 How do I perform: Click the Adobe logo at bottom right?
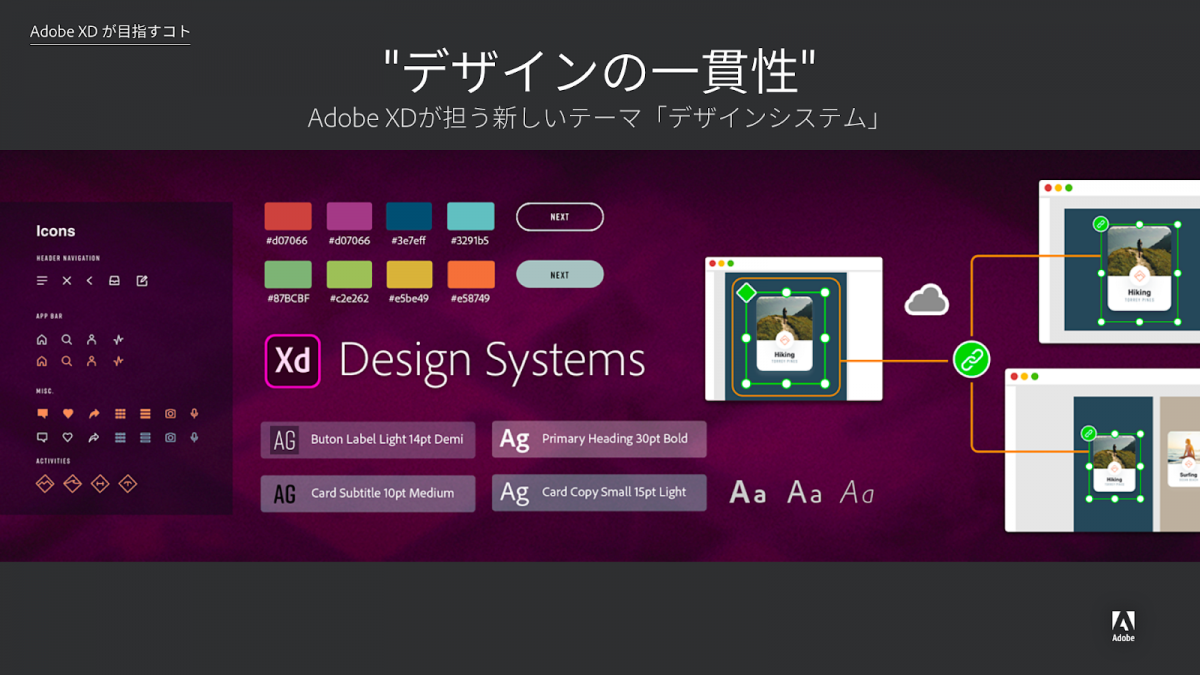[1123, 625]
